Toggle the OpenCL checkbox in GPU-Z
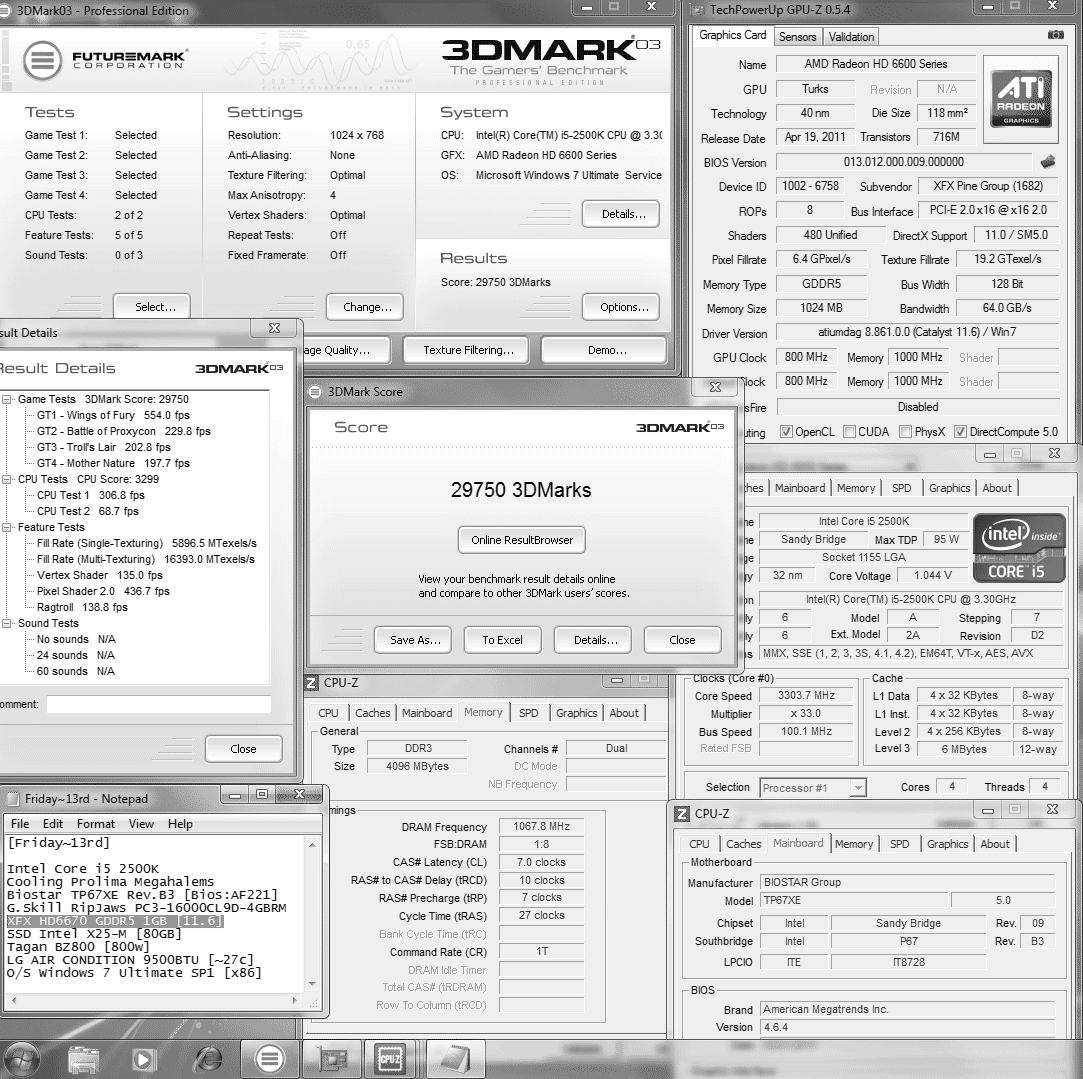The height and width of the screenshot is (1079, 1083). (x=786, y=432)
